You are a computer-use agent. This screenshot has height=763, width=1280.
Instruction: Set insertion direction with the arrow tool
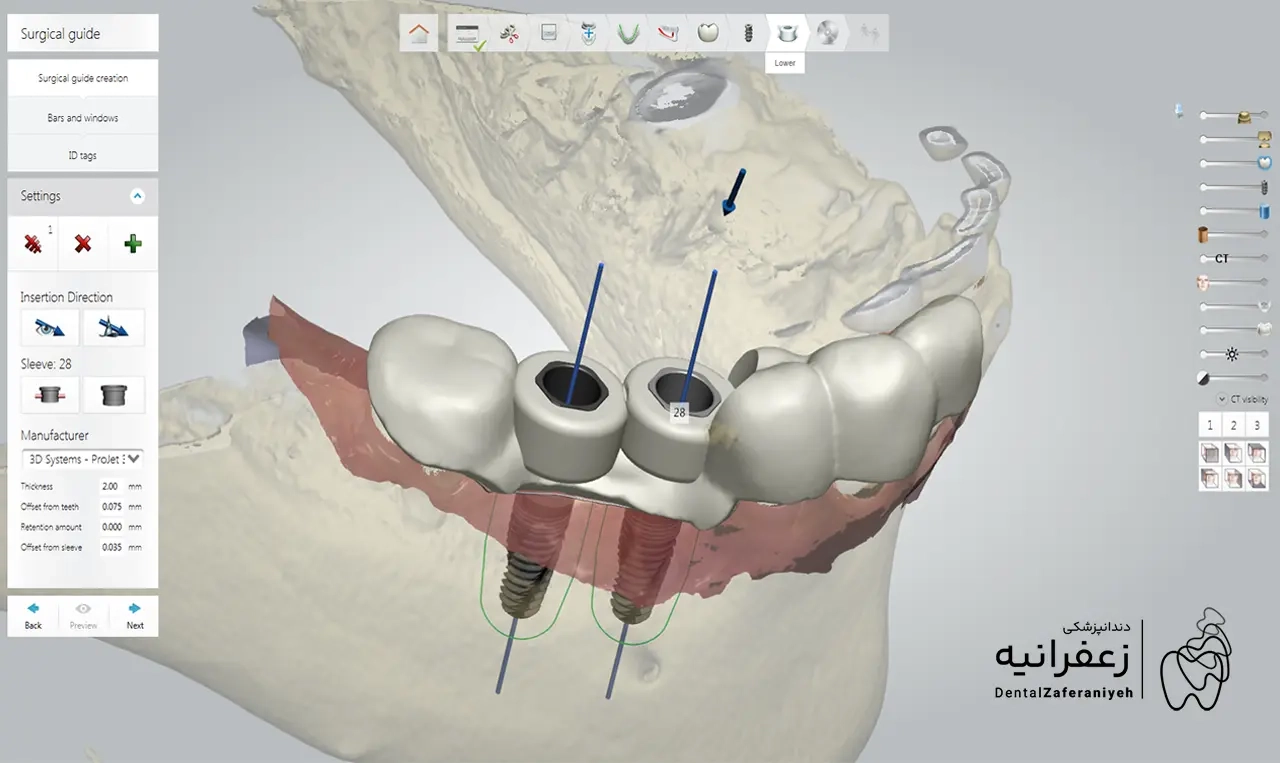pyautogui.click(x=114, y=327)
